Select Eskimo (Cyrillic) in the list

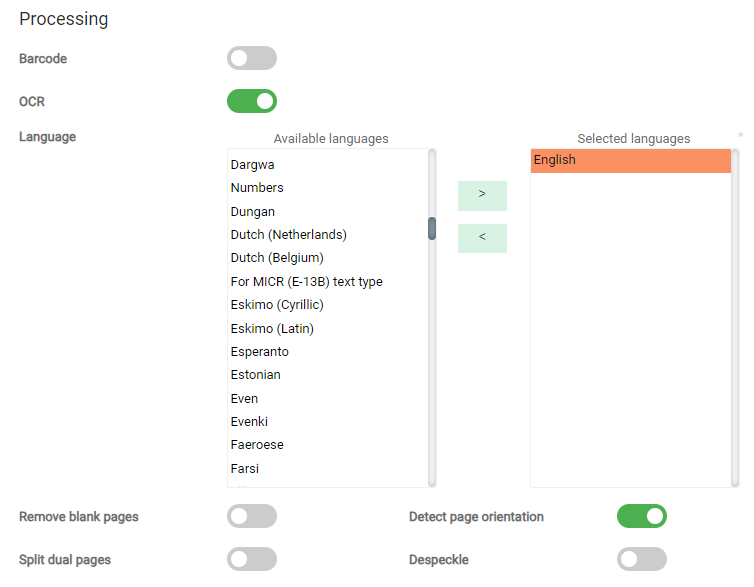click(x=277, y=305)
